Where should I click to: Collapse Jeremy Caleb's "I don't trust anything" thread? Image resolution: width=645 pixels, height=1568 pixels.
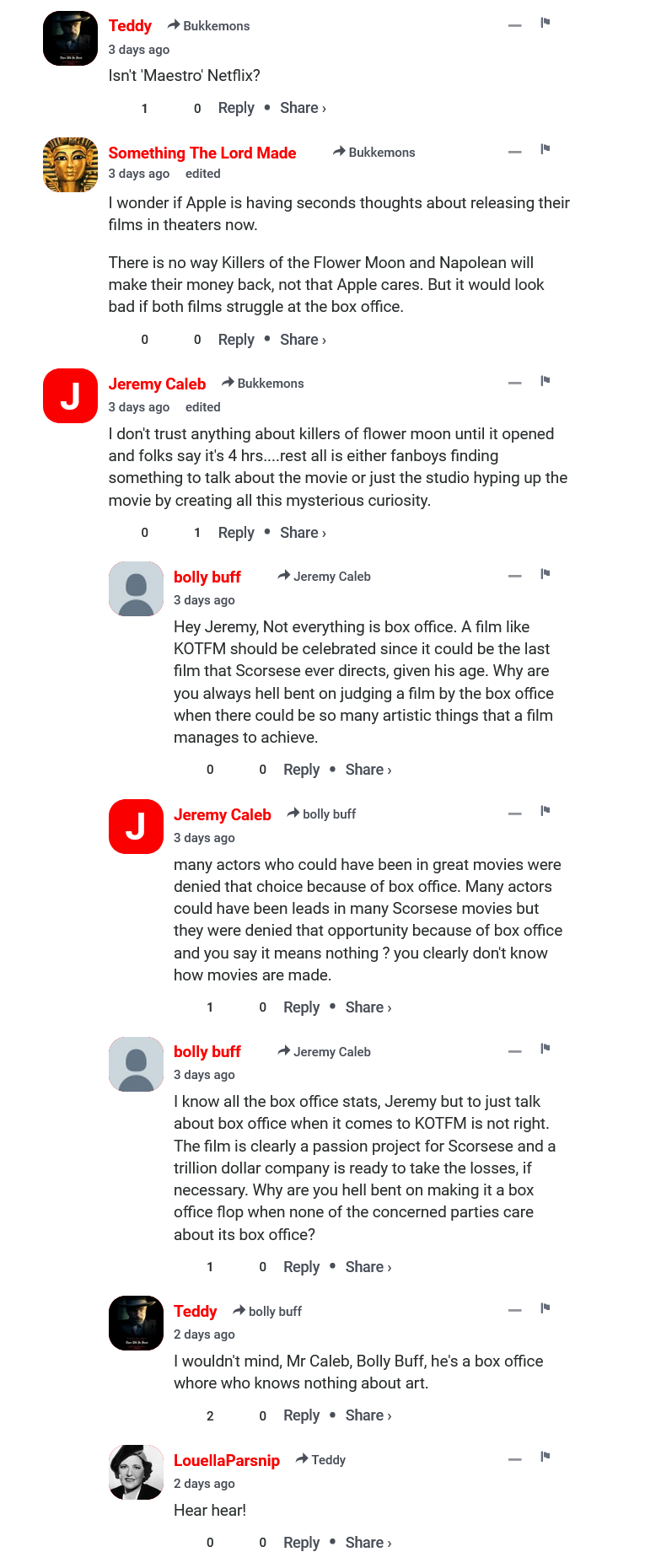(x=515, y=383)
